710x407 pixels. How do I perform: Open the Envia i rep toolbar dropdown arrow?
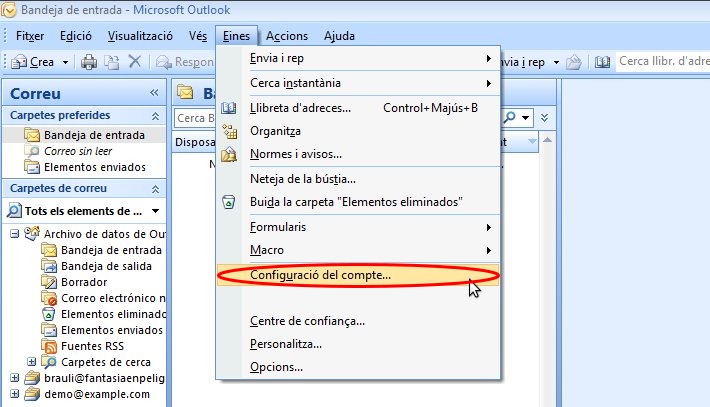pos(556,62)
